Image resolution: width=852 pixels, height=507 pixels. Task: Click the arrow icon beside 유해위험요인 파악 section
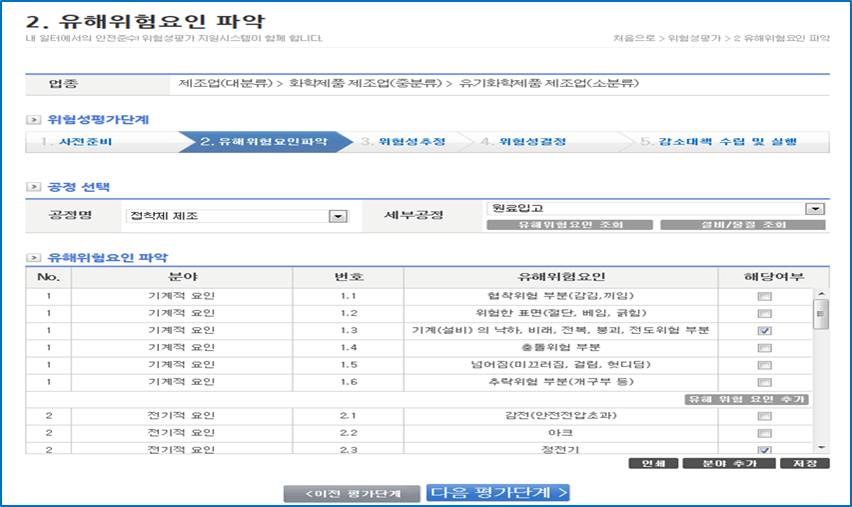pos(33,258)
